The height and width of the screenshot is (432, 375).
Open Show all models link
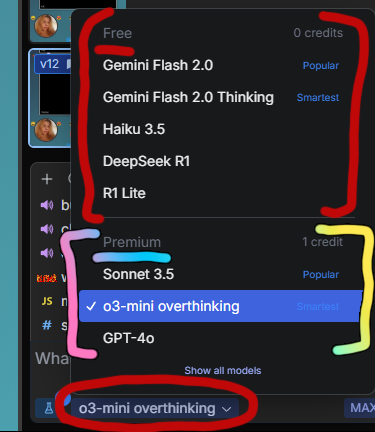(223, 370)
